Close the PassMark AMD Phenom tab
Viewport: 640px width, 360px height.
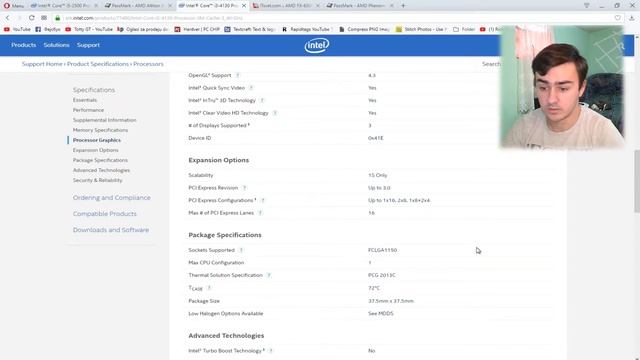391,6
